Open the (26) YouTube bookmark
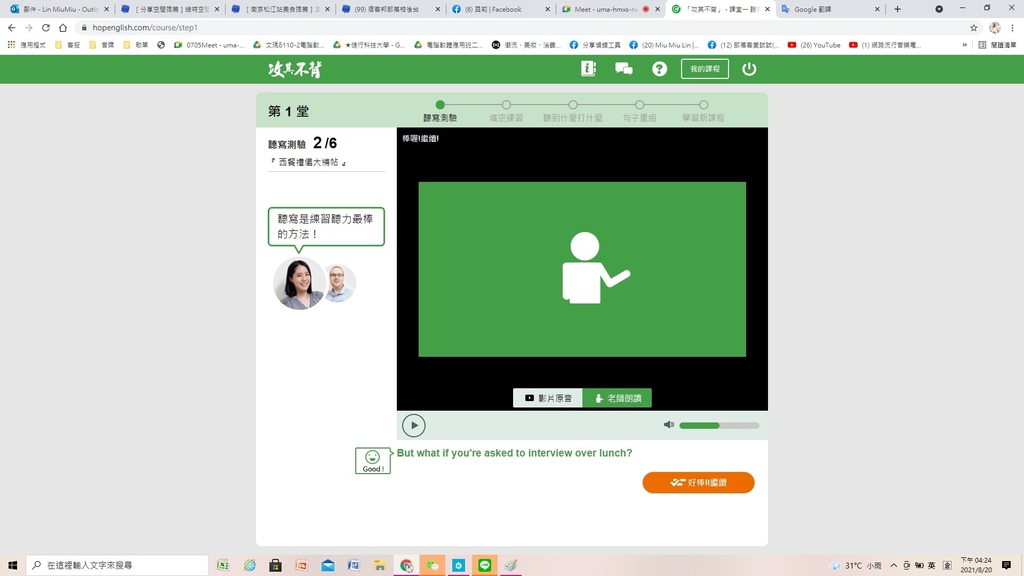This screenshot has height=576, width=1024. (x=814, y=45)
